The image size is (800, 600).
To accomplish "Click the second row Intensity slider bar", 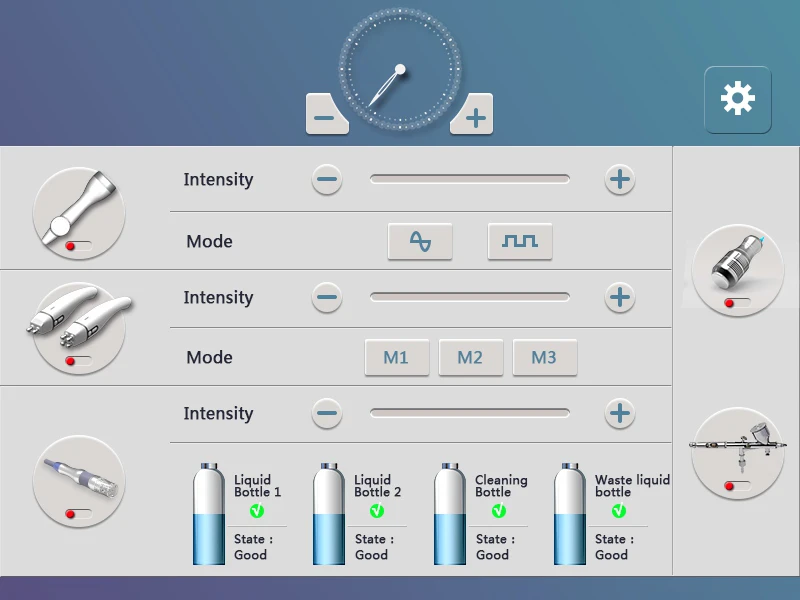I will [x=470, y=297].
